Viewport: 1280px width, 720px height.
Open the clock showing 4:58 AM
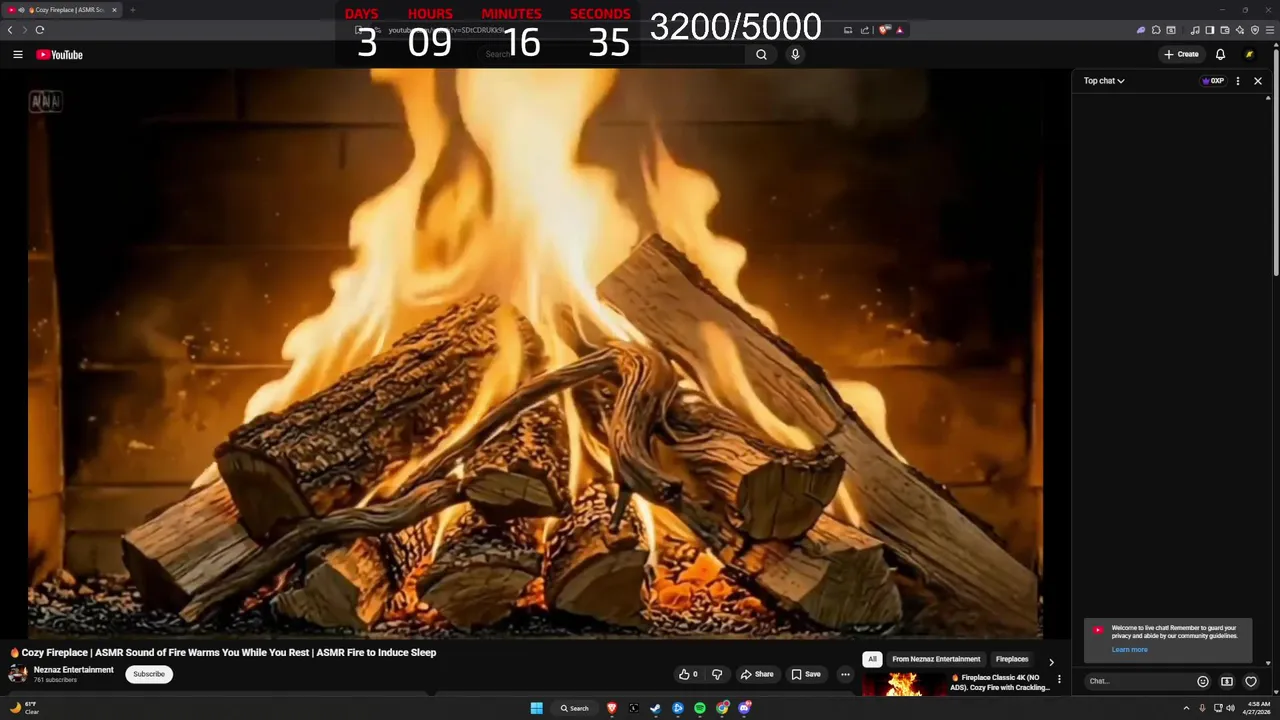click(x=1258, y=708)
